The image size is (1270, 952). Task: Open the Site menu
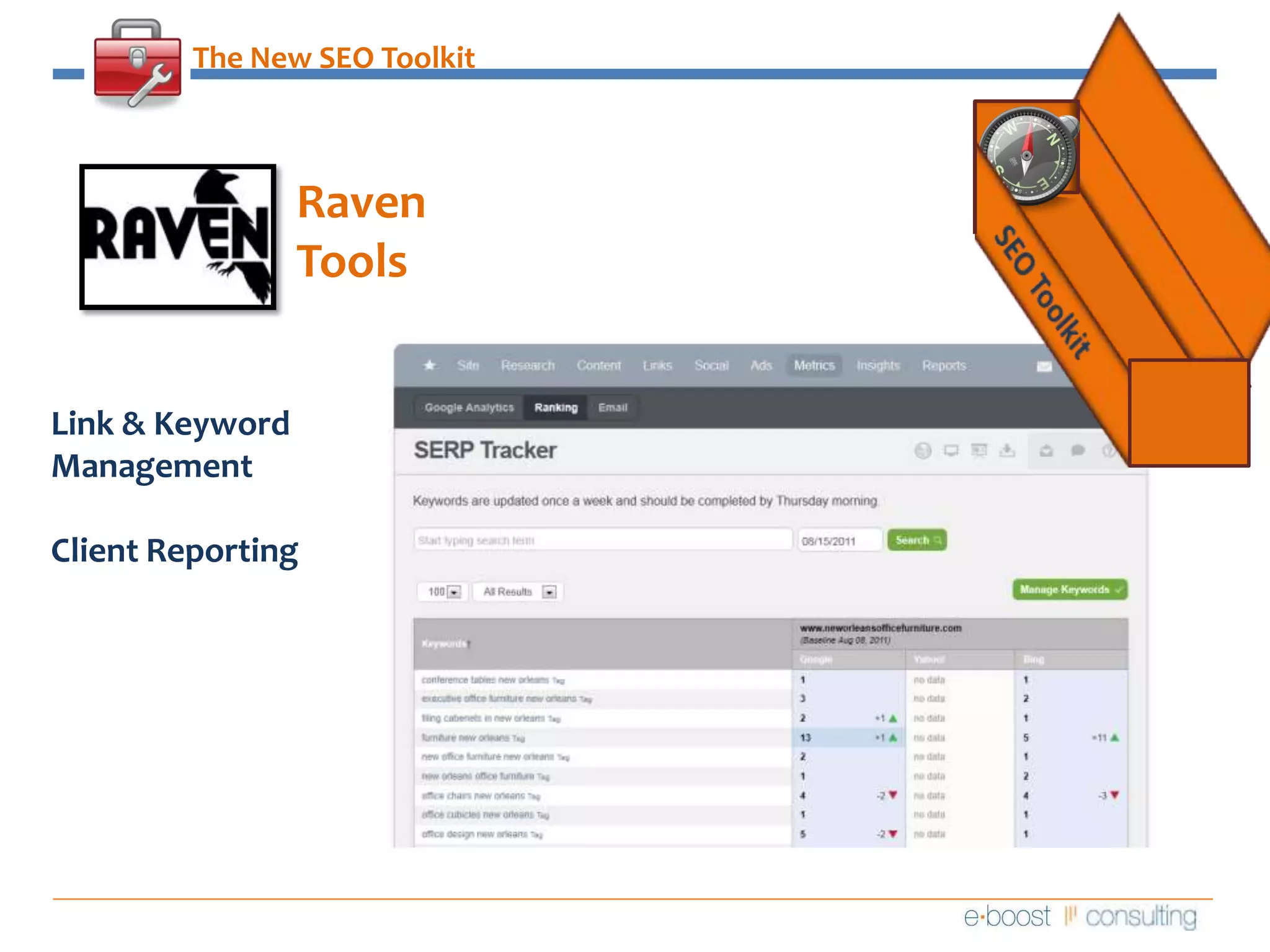pyautogui.click(x=468, y=366)
